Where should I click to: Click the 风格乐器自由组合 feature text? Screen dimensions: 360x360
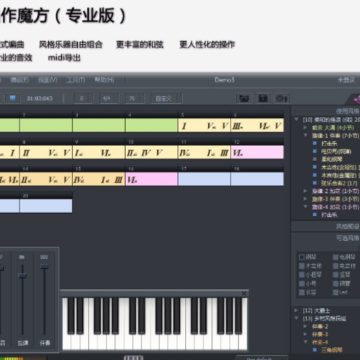(x=71, y=44)
